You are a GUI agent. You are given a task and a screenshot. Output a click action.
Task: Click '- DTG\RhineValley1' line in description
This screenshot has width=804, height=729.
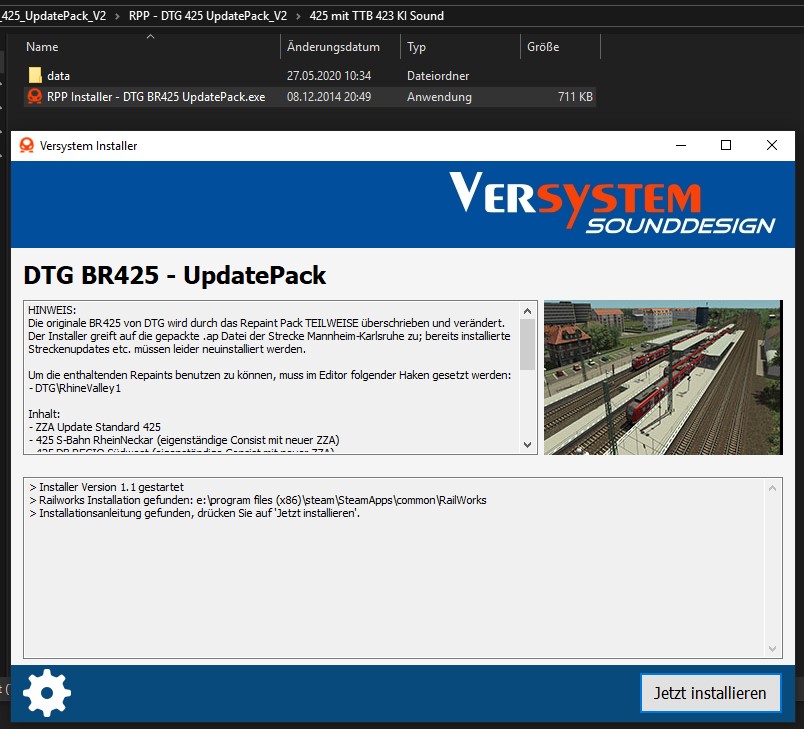pos(75,388)
